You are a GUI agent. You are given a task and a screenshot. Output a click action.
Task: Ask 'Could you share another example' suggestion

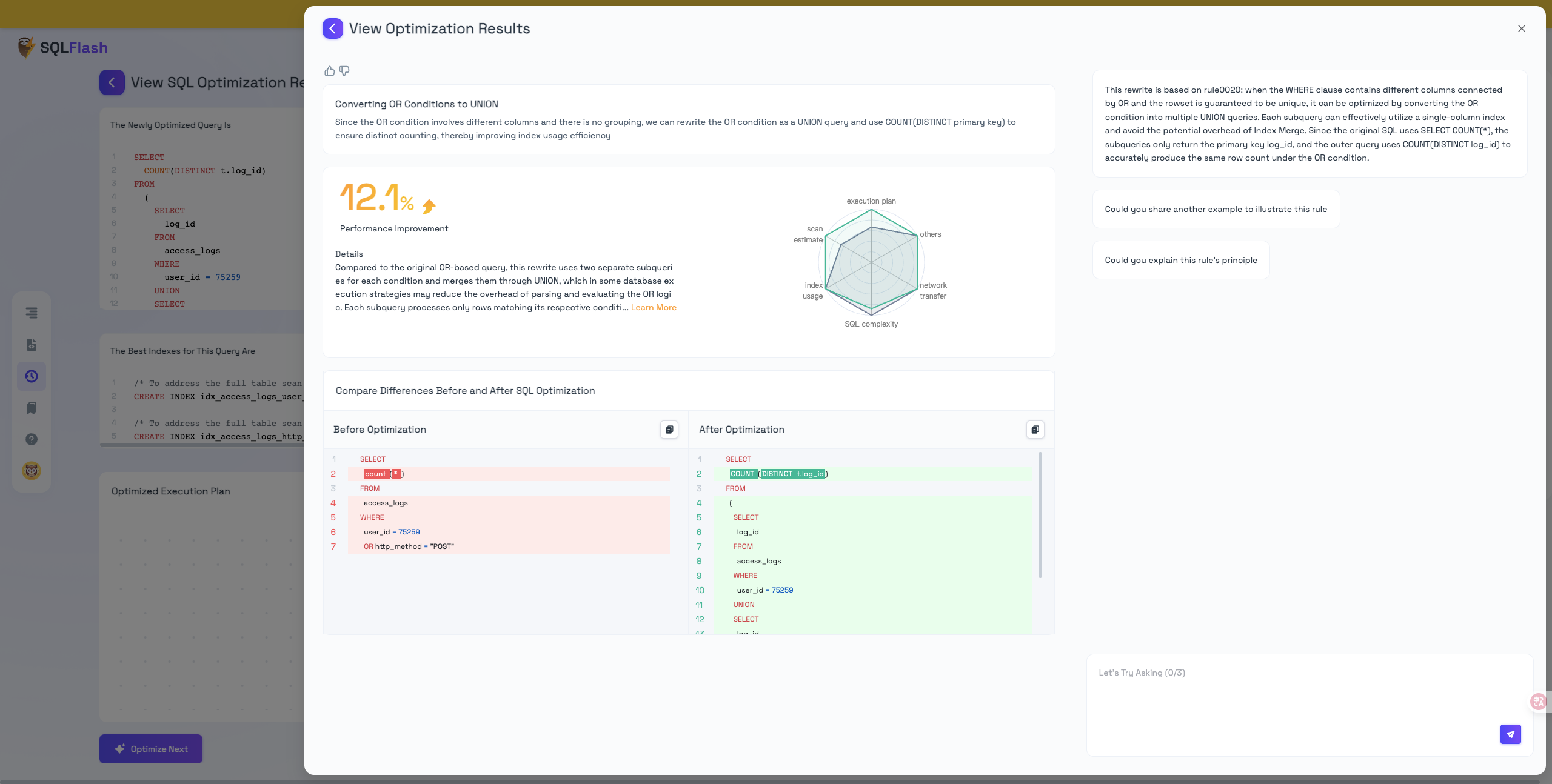1216,208
